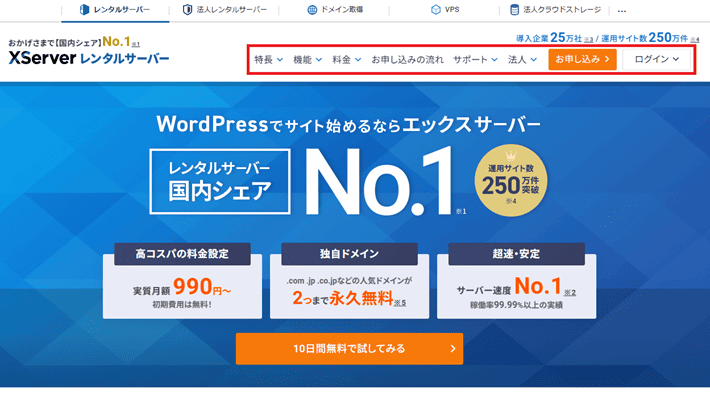Open the サポート dropdown
Viewport: 710px width, 397px height.
(475, 59)
